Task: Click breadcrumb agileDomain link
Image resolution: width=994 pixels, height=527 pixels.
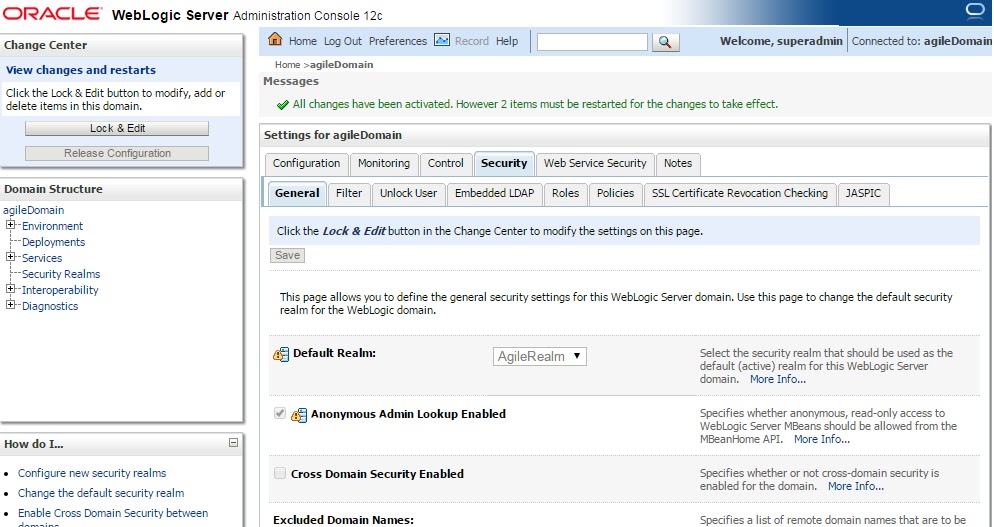Action: click(341, 65)
